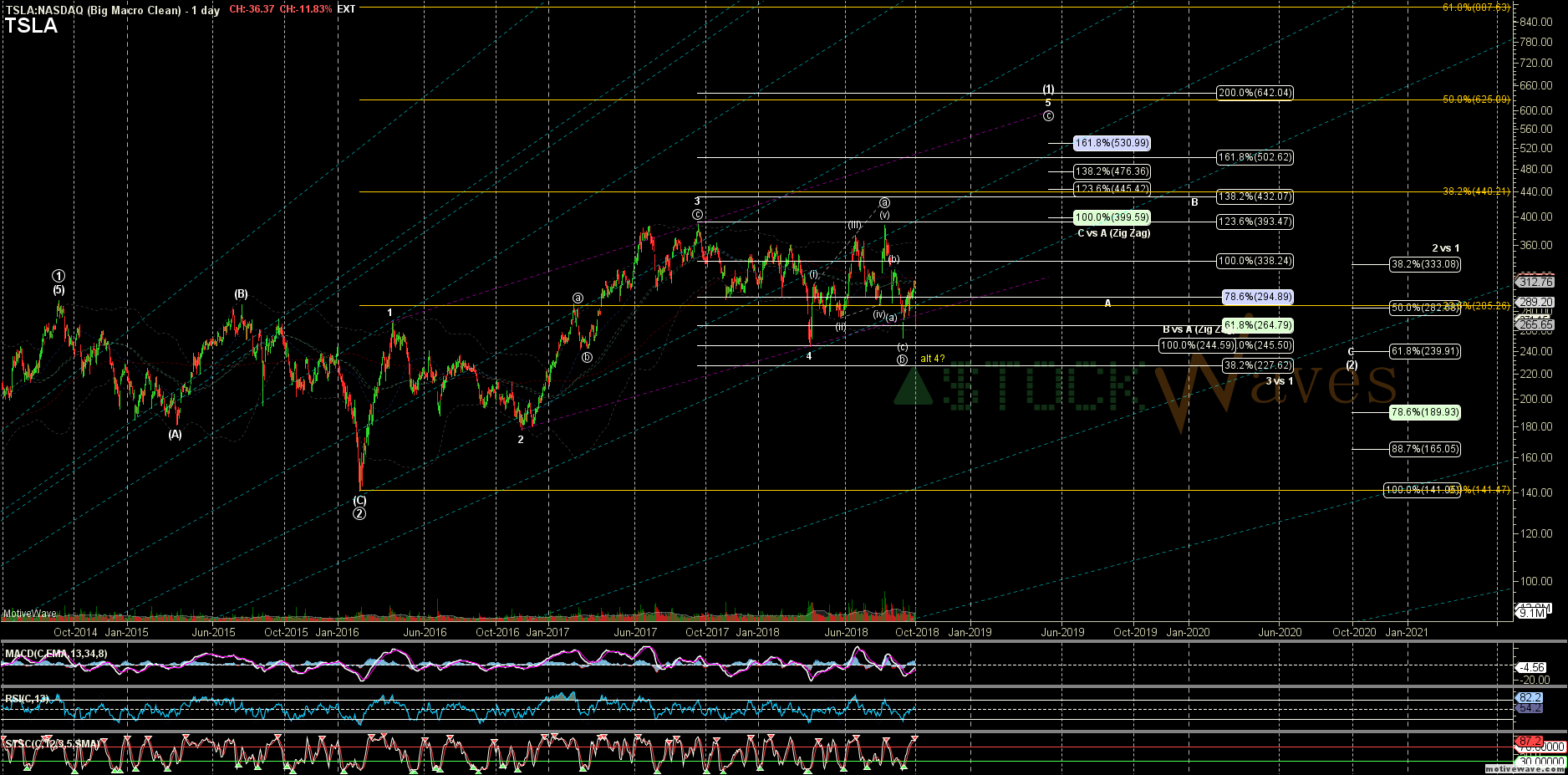Click the 82.2 RSI value tag
The width and height of the screenshot is (1568, 775).
pyautogui.click(x=1530, y=697)
